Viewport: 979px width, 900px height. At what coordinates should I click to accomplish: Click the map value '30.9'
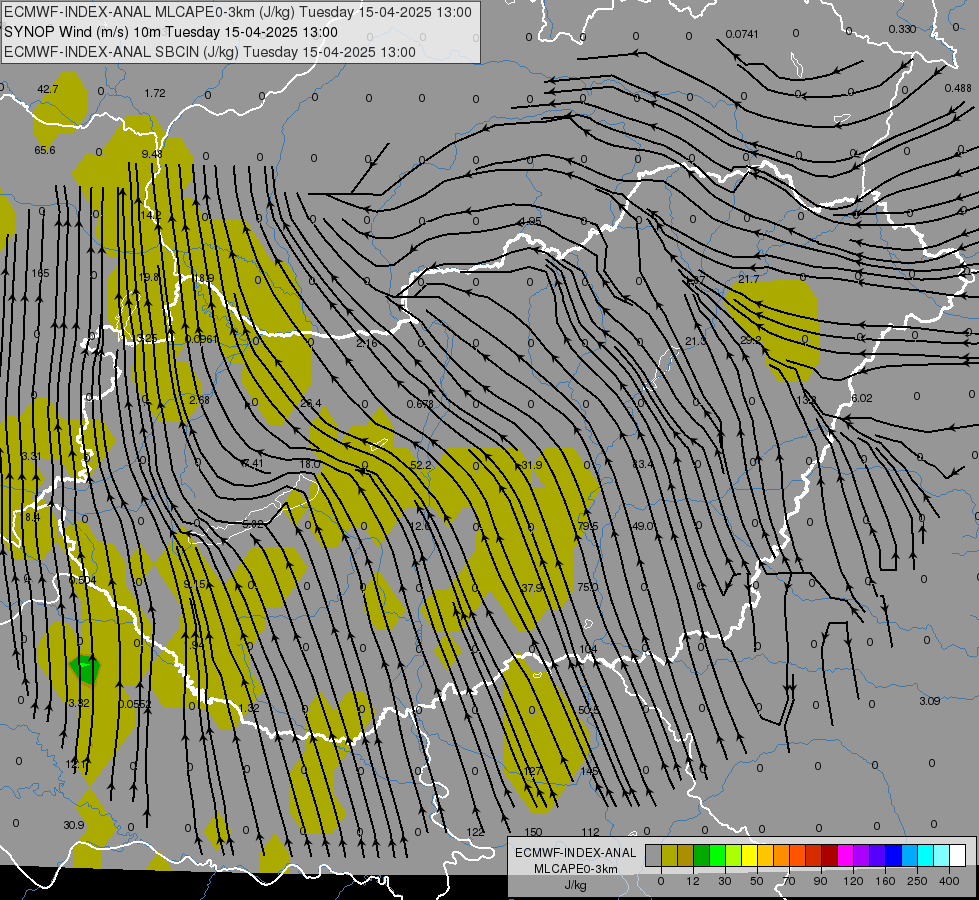tap(74, 825)
